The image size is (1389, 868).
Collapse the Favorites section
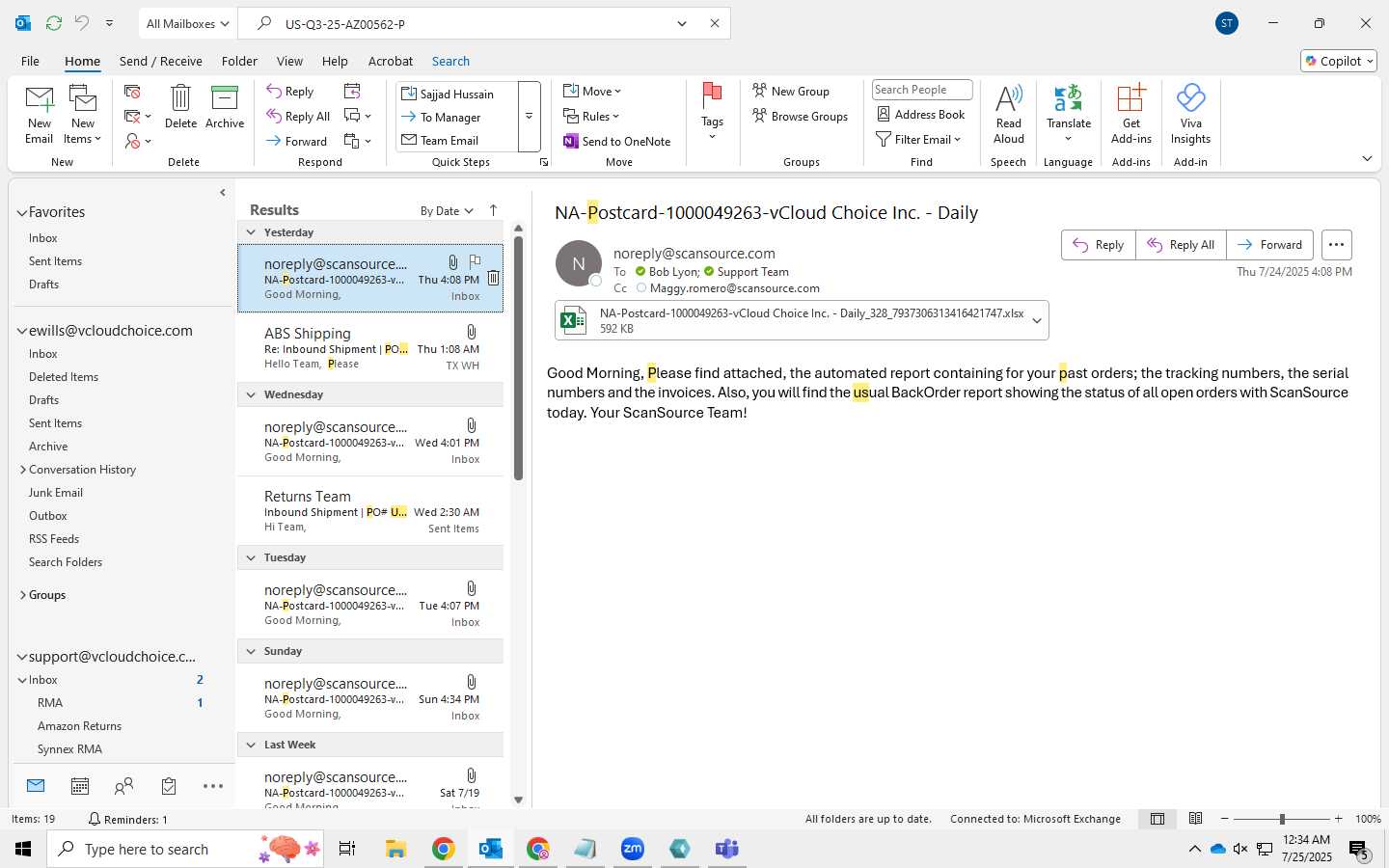(x=21, y=212)
